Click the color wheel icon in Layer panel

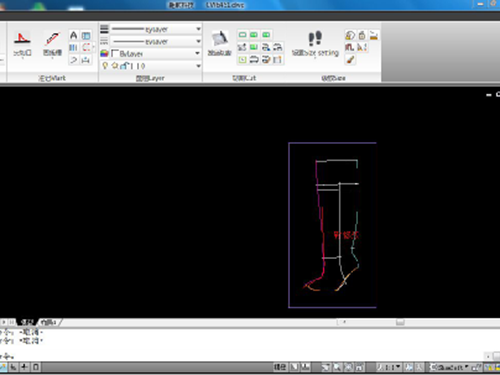(x=104, y=53)
